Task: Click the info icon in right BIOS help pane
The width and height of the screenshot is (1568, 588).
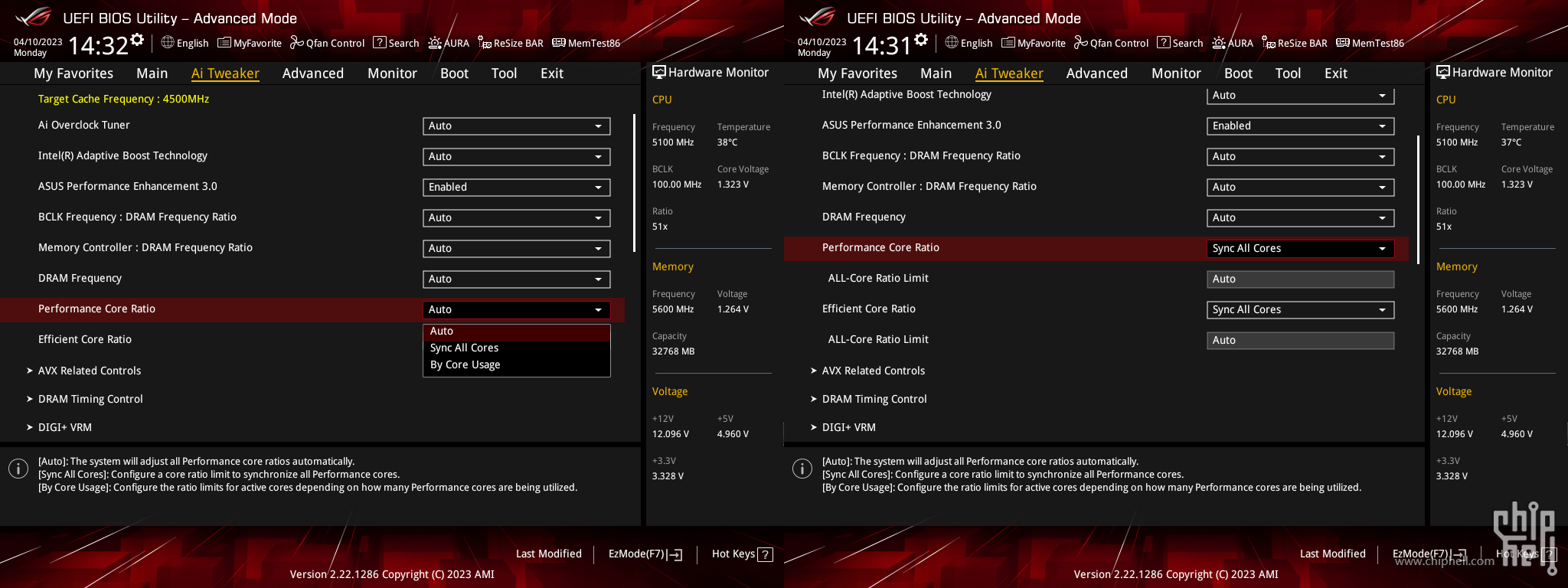Action: [x=802, y=469]
